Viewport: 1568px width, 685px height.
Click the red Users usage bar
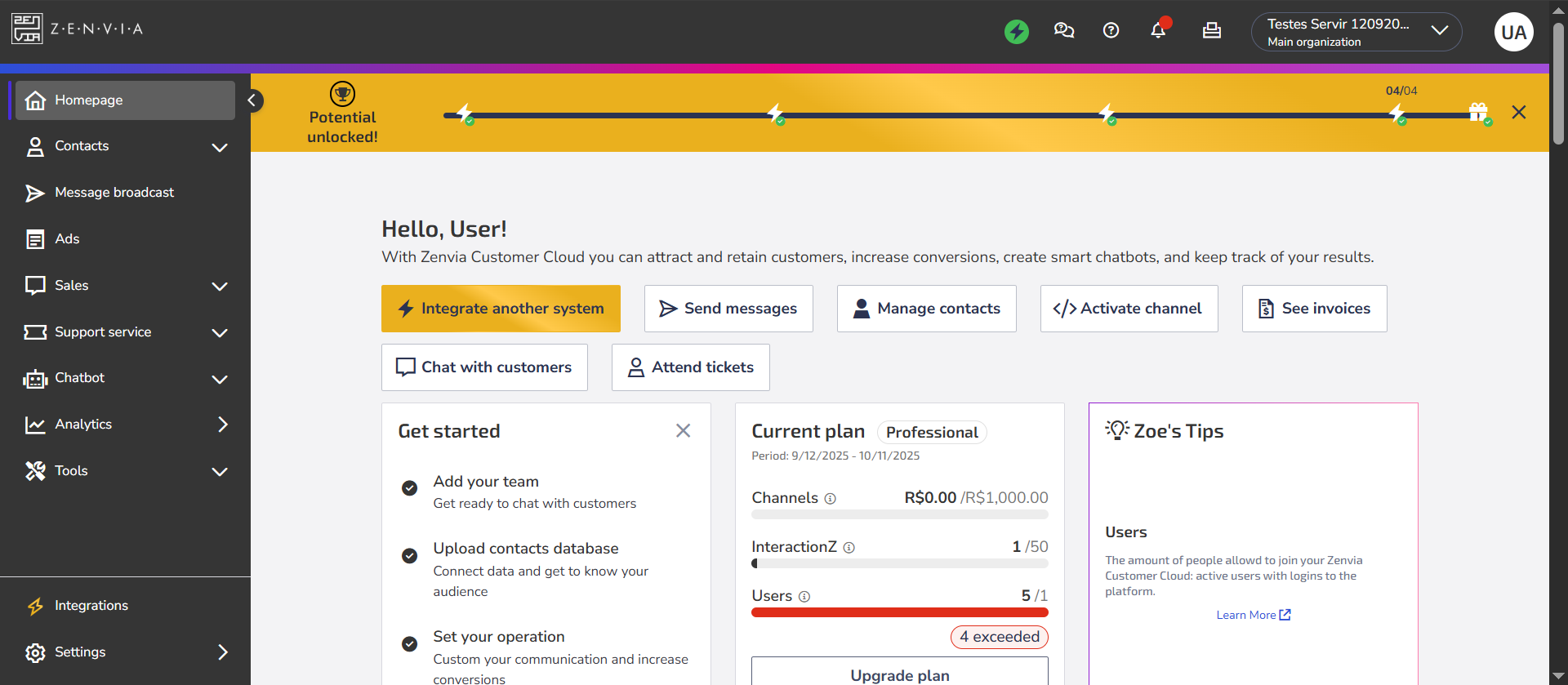[x=900, y=612]
